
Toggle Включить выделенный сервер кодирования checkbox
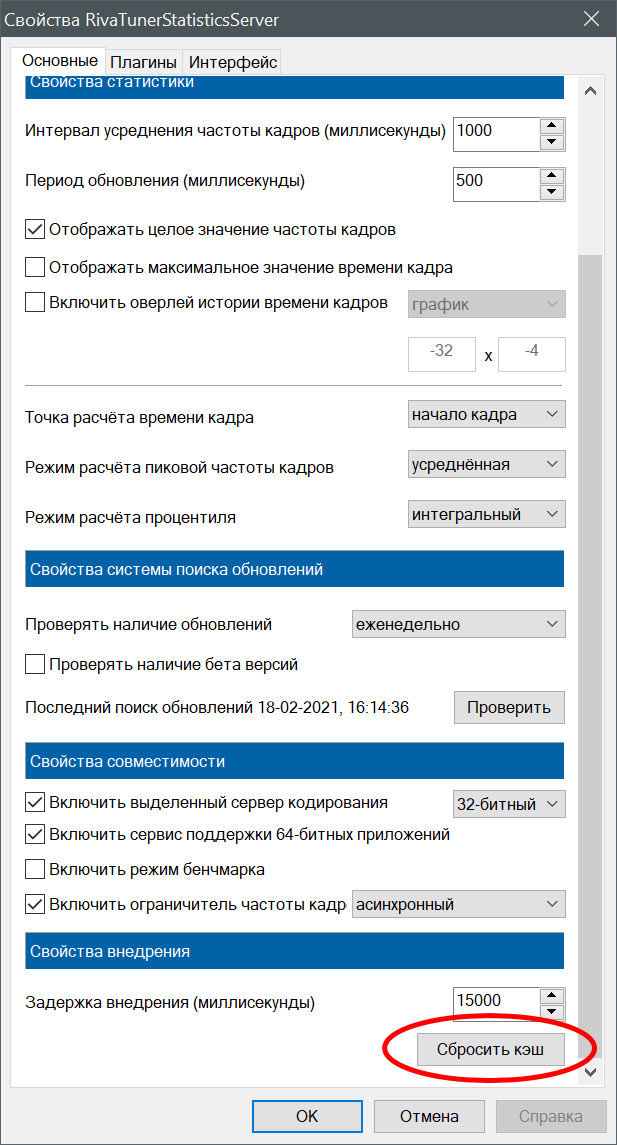click(x=35, y=803)
